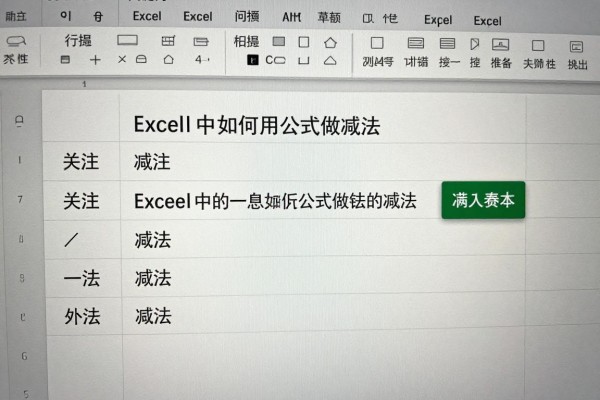This screenshot has height=400, width=600.
Task: Click the table grid icon in the 行提 group
Action: 168,41
